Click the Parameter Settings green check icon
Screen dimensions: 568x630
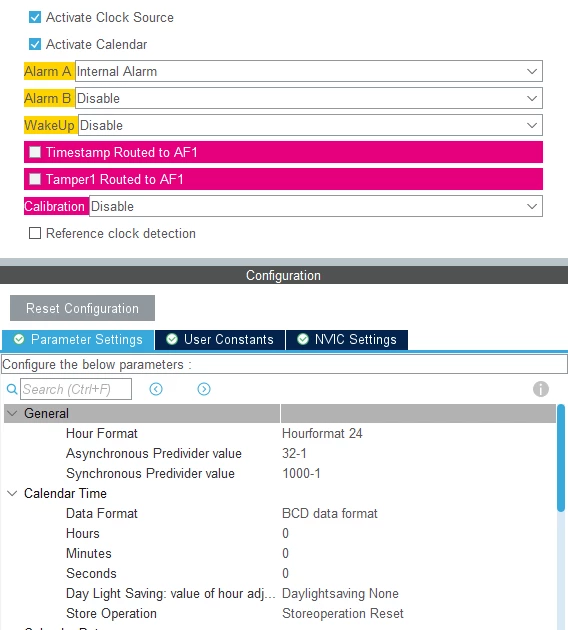[x=19, y=339]
